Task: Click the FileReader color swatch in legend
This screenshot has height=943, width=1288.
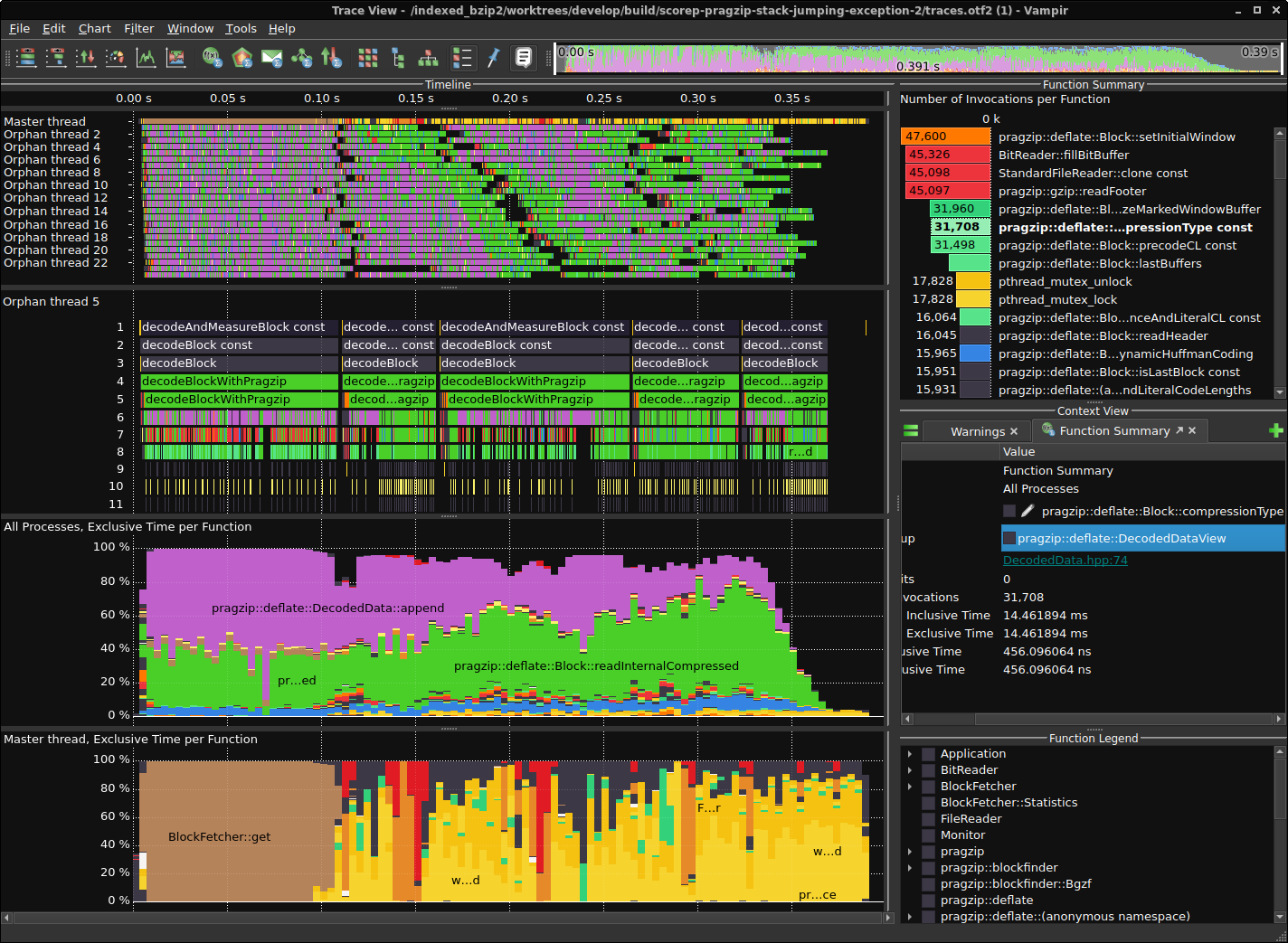Action: pyautogui.click(x=928, y=819)
